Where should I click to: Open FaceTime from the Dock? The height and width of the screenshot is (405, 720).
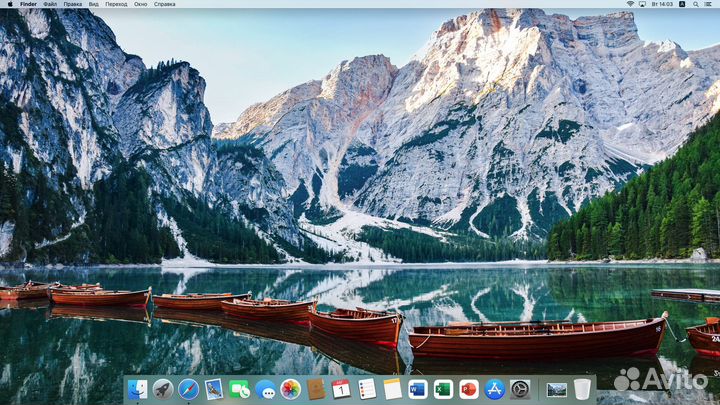(x=240, y=389)
